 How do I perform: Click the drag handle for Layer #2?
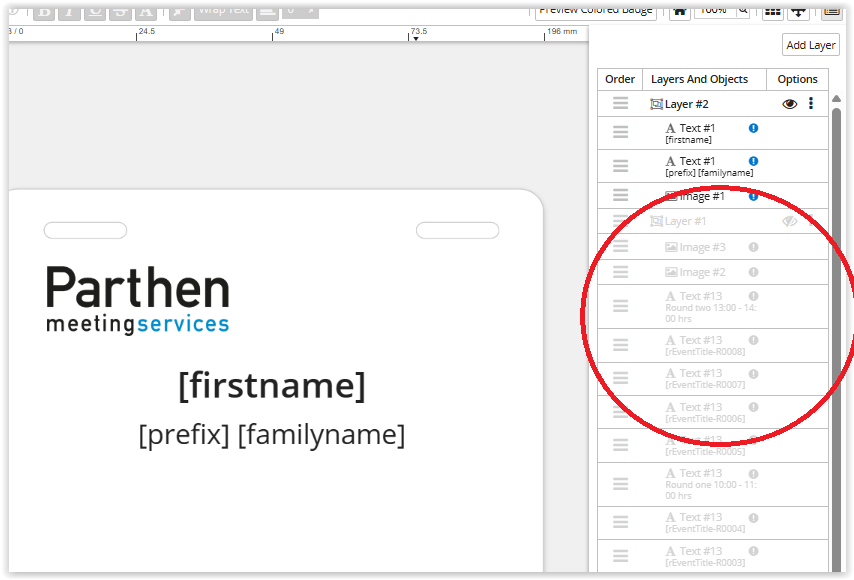pyautogui.click(x=620, y=104)
